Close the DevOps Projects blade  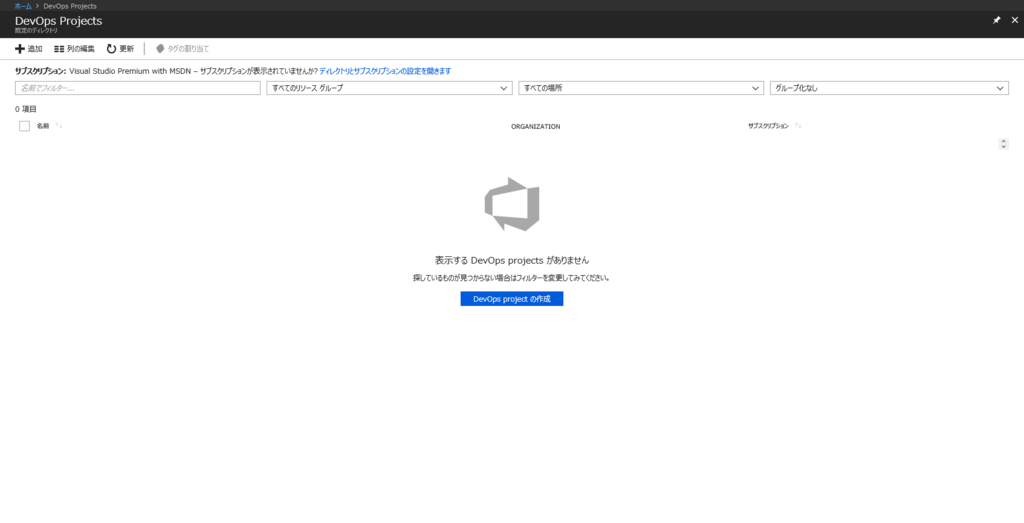coord(1015,20)
